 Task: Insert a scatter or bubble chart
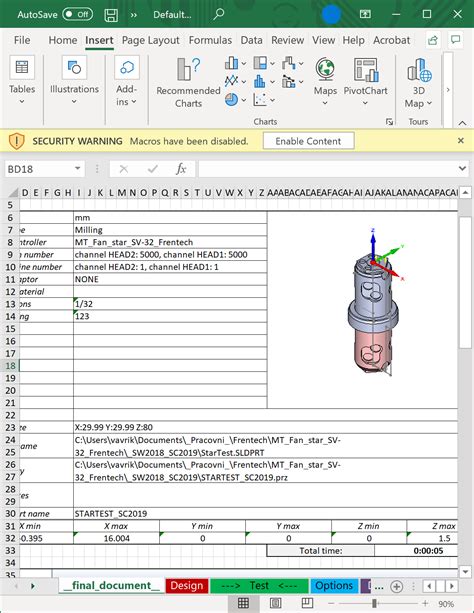coord(264,100)
